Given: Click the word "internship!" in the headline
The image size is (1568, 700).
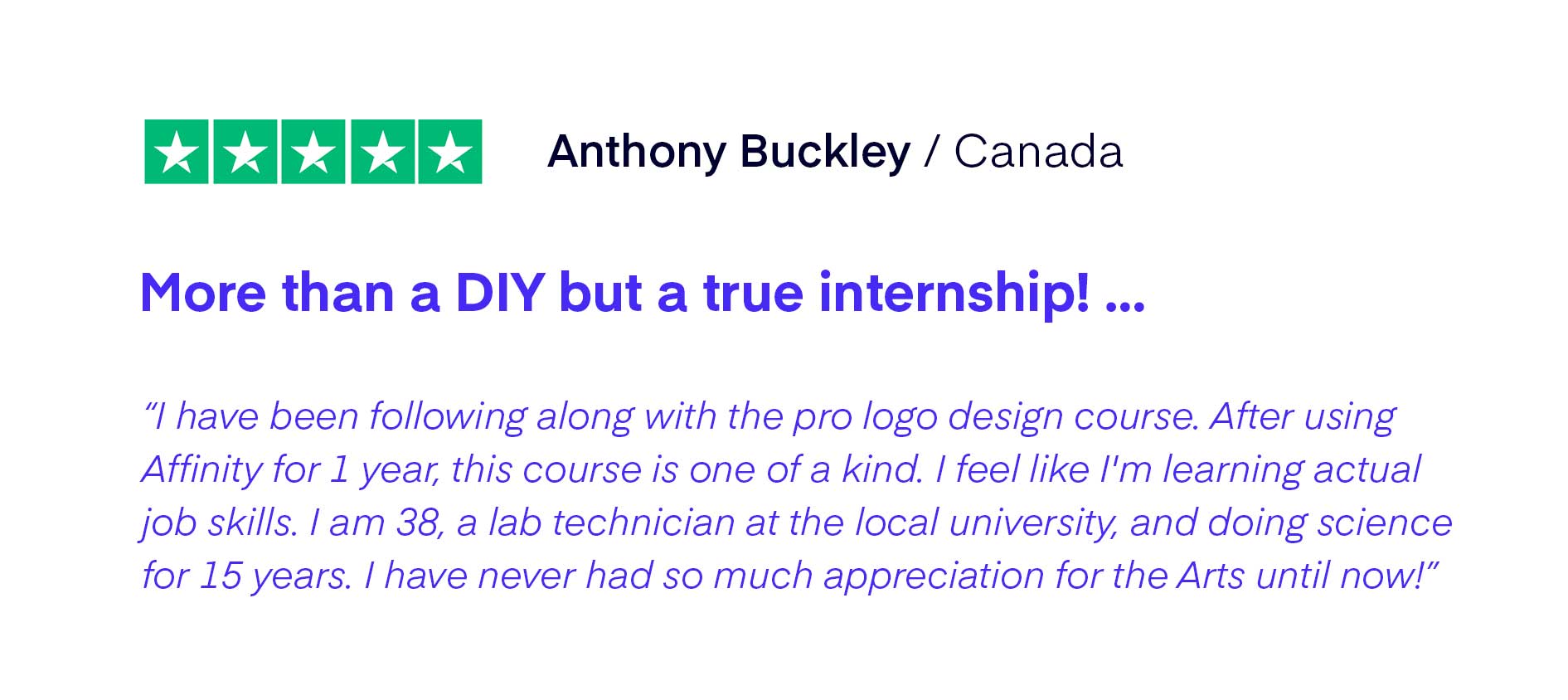Looking at the screenshot, I should click(954, 293).
